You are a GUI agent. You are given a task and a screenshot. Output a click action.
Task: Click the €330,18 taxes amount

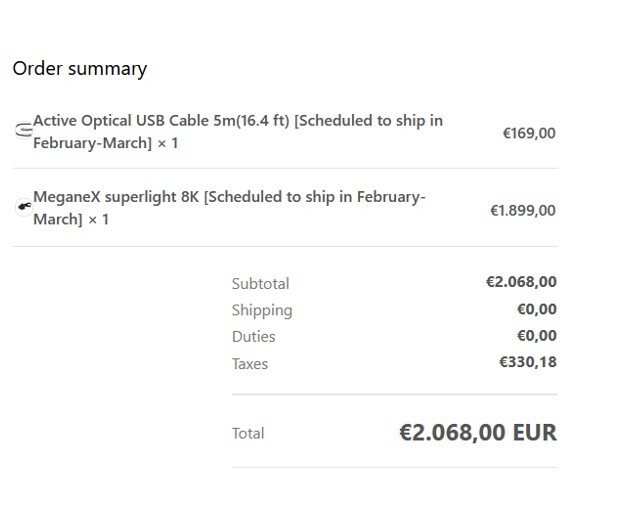point(528,362)
